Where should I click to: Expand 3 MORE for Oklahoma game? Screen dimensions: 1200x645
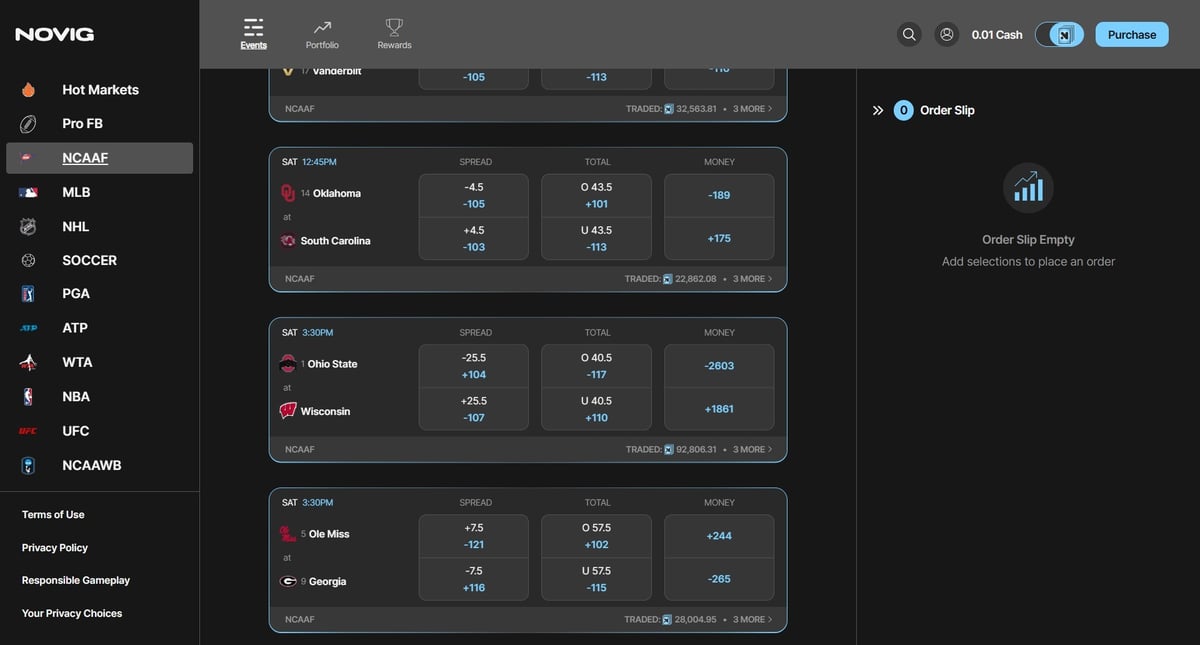[752, 279]
